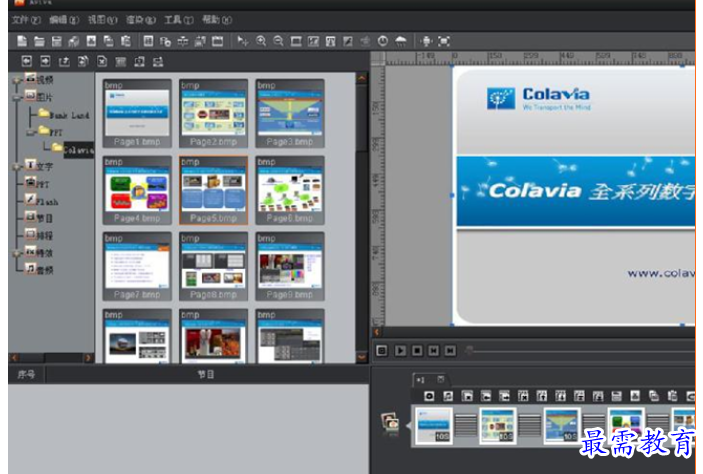703x474 pixels.
Task: Expand the 特效 tree node
Action: pyautogui.click(x=17, y=253)
